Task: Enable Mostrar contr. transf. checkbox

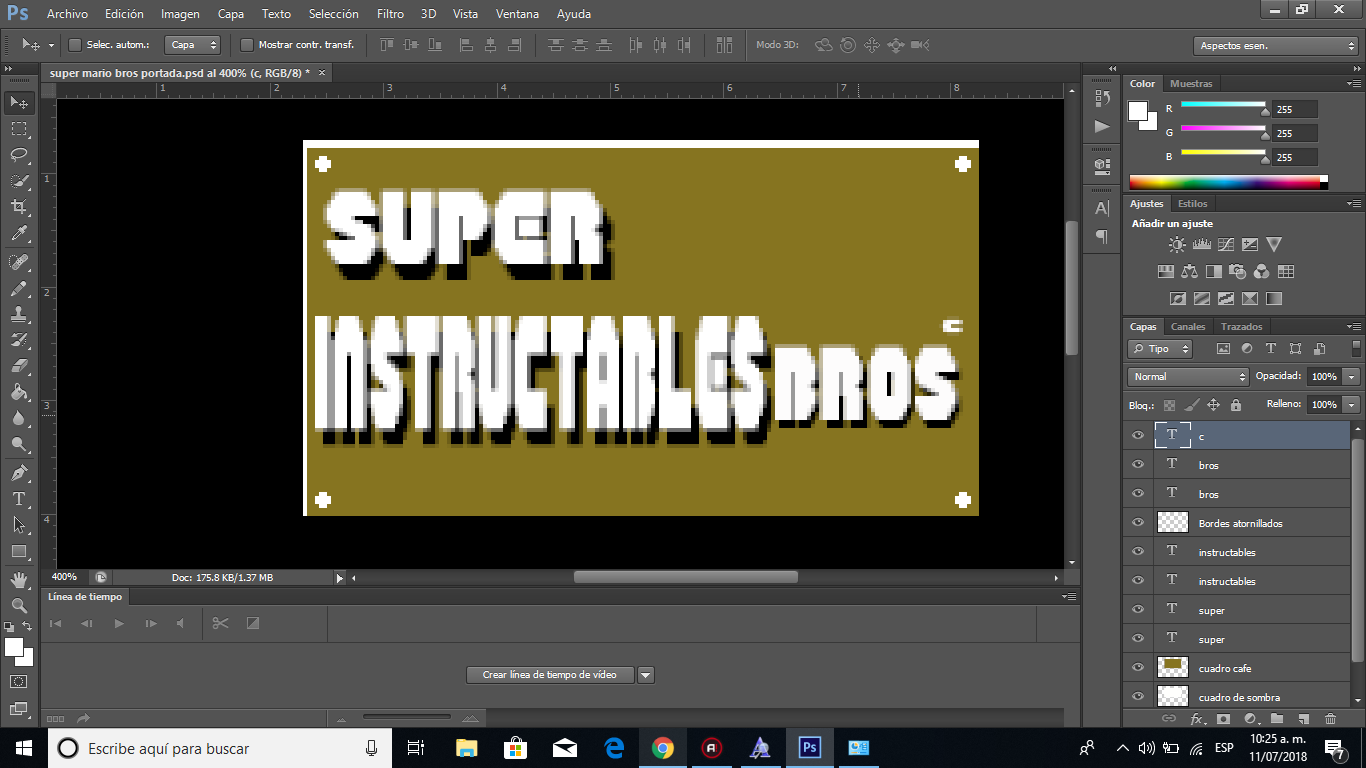Action: coord(247,45)
